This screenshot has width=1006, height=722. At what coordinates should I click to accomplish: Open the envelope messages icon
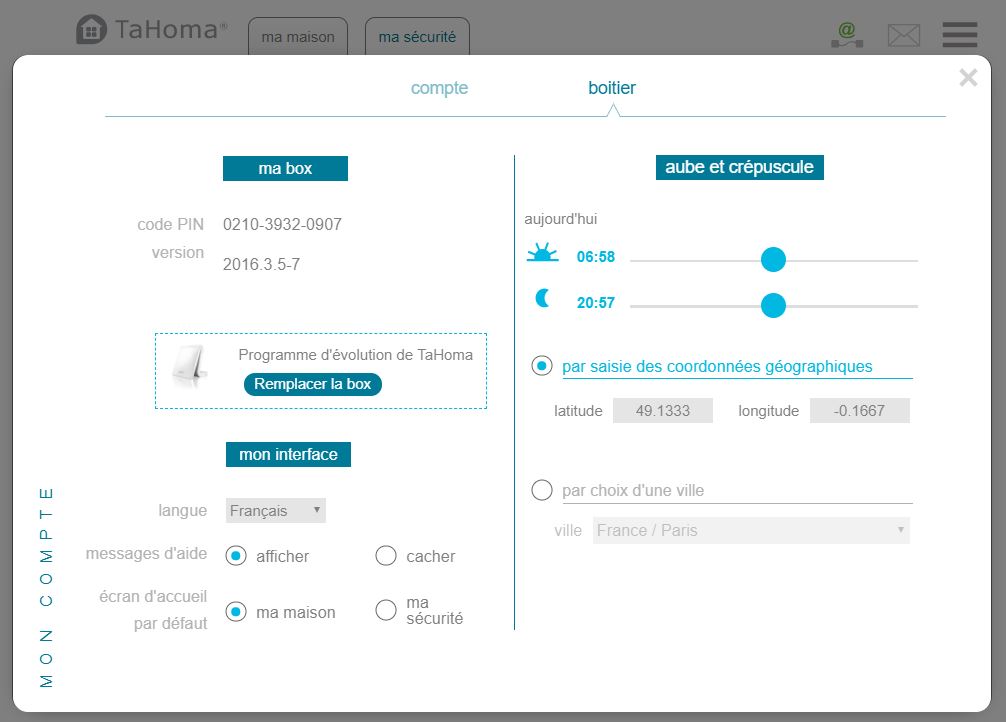pos(903,36)
